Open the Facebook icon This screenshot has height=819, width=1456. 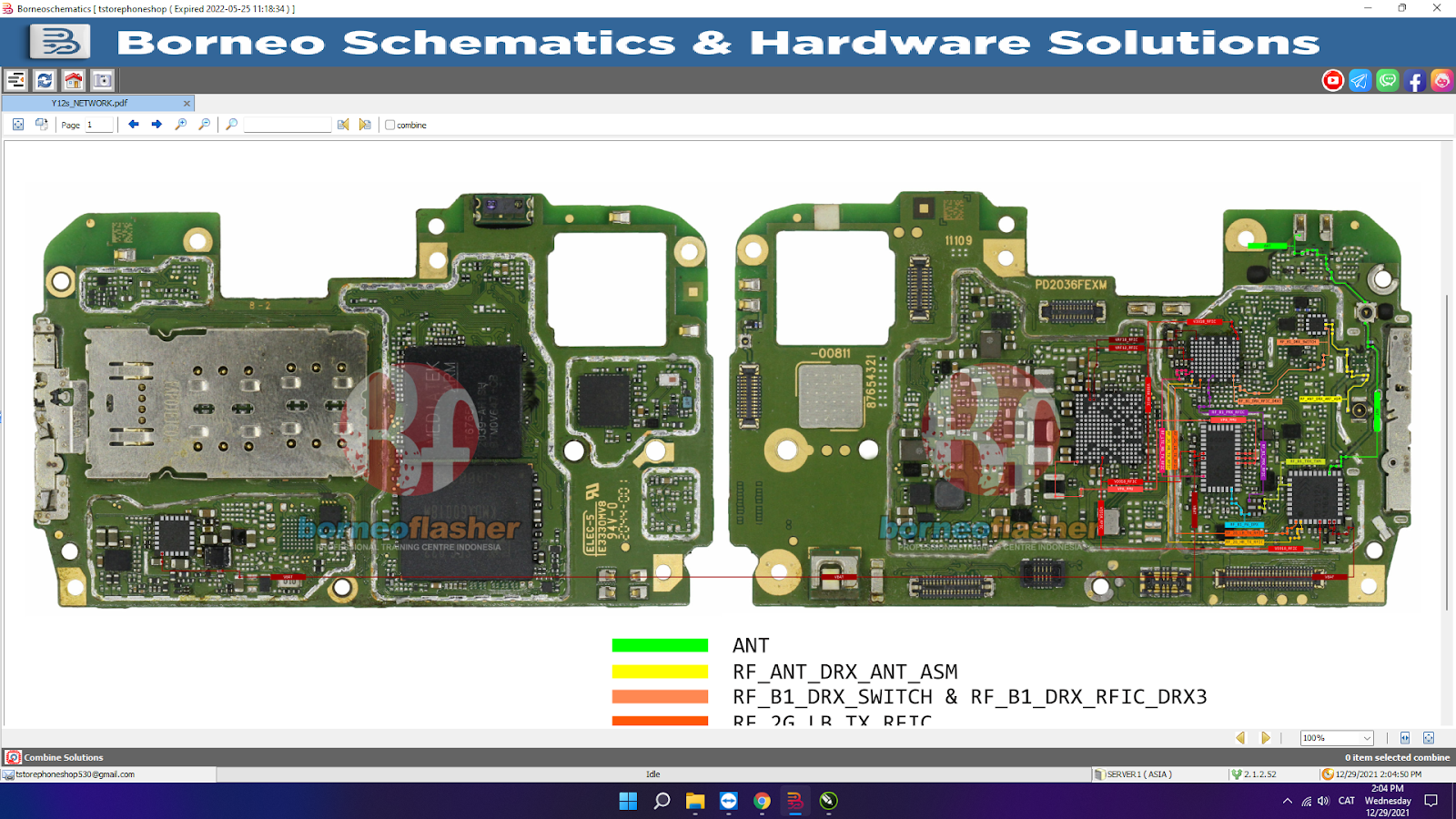tap(1415, 81)
